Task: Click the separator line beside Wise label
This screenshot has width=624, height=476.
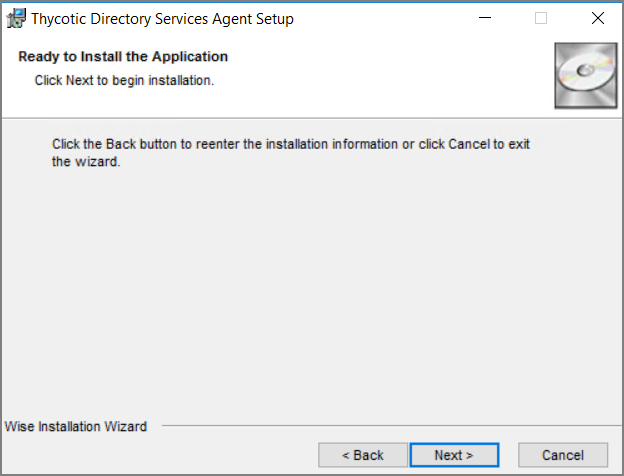Action: point(392,425)
